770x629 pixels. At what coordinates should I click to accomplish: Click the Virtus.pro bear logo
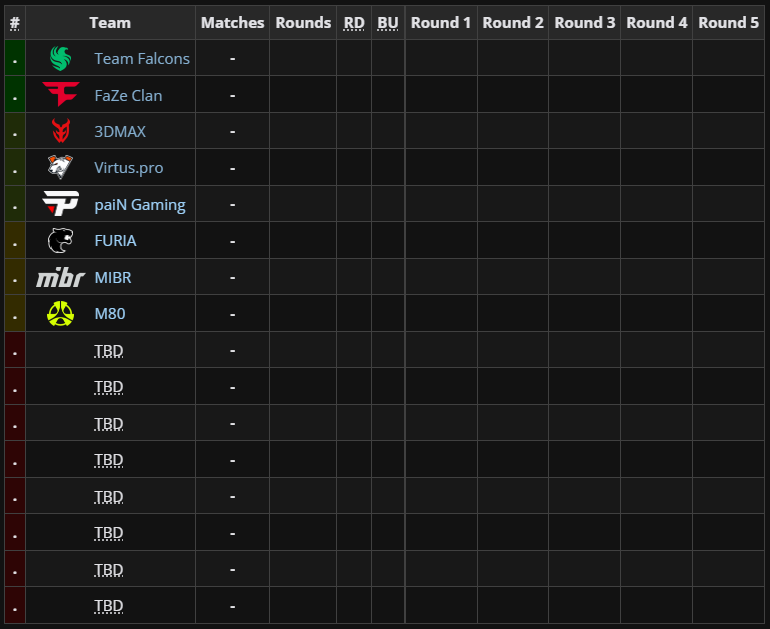(60, 167)
